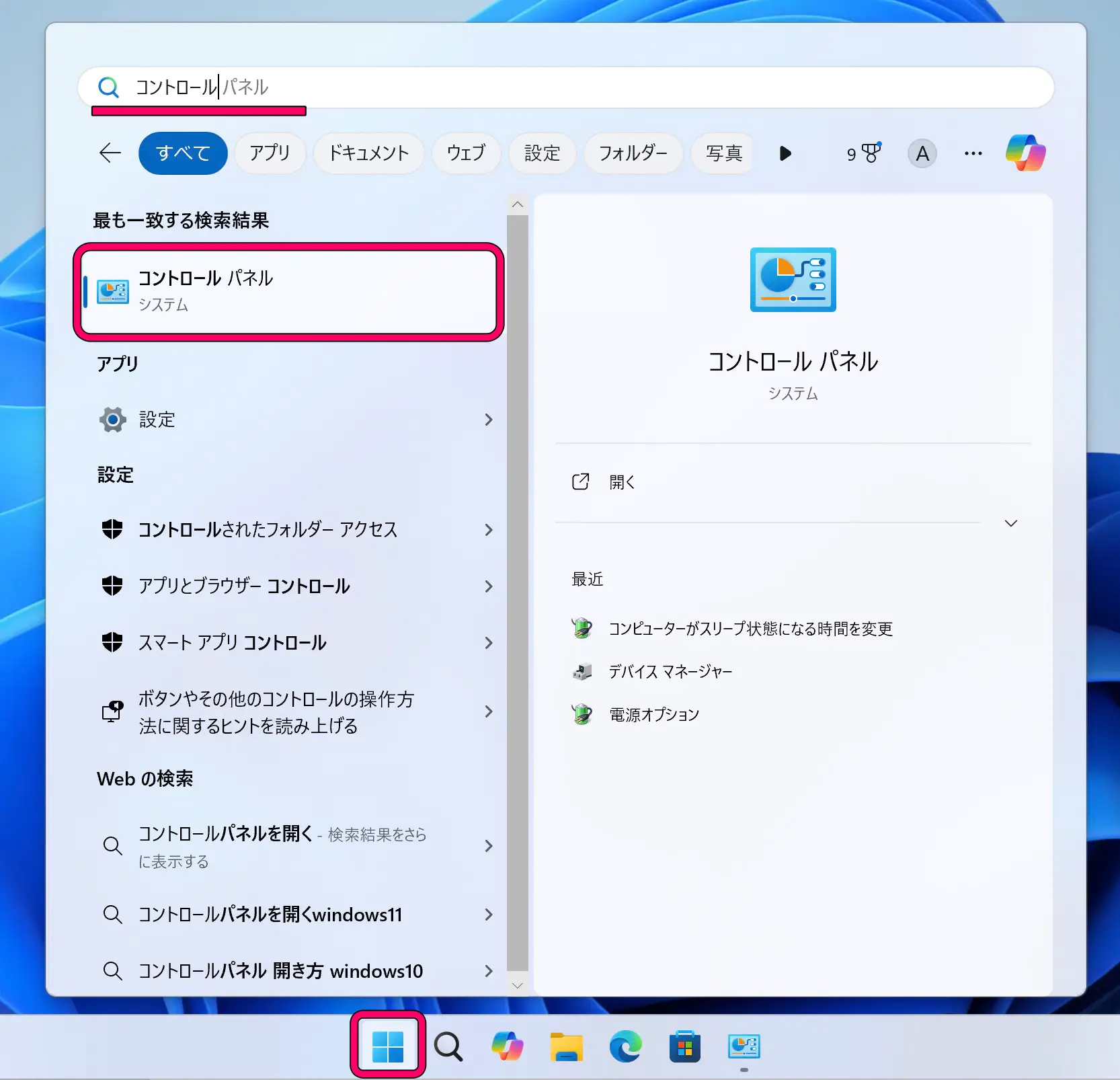Select the ドキュメント filter tab
The height and width of the screenshot is (1080, 1120).
[x=368, y=153]
